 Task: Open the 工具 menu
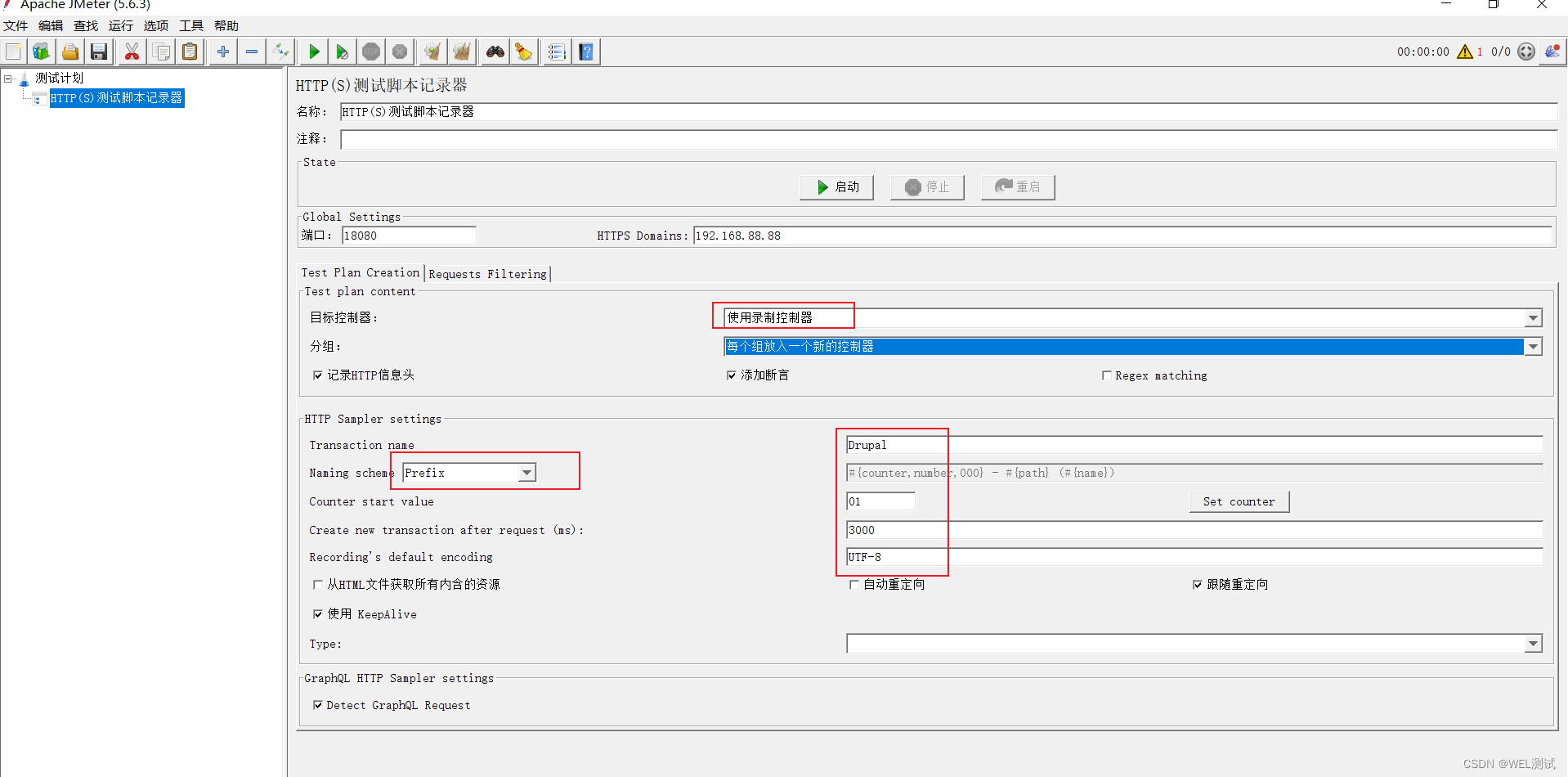coord(191,26)
